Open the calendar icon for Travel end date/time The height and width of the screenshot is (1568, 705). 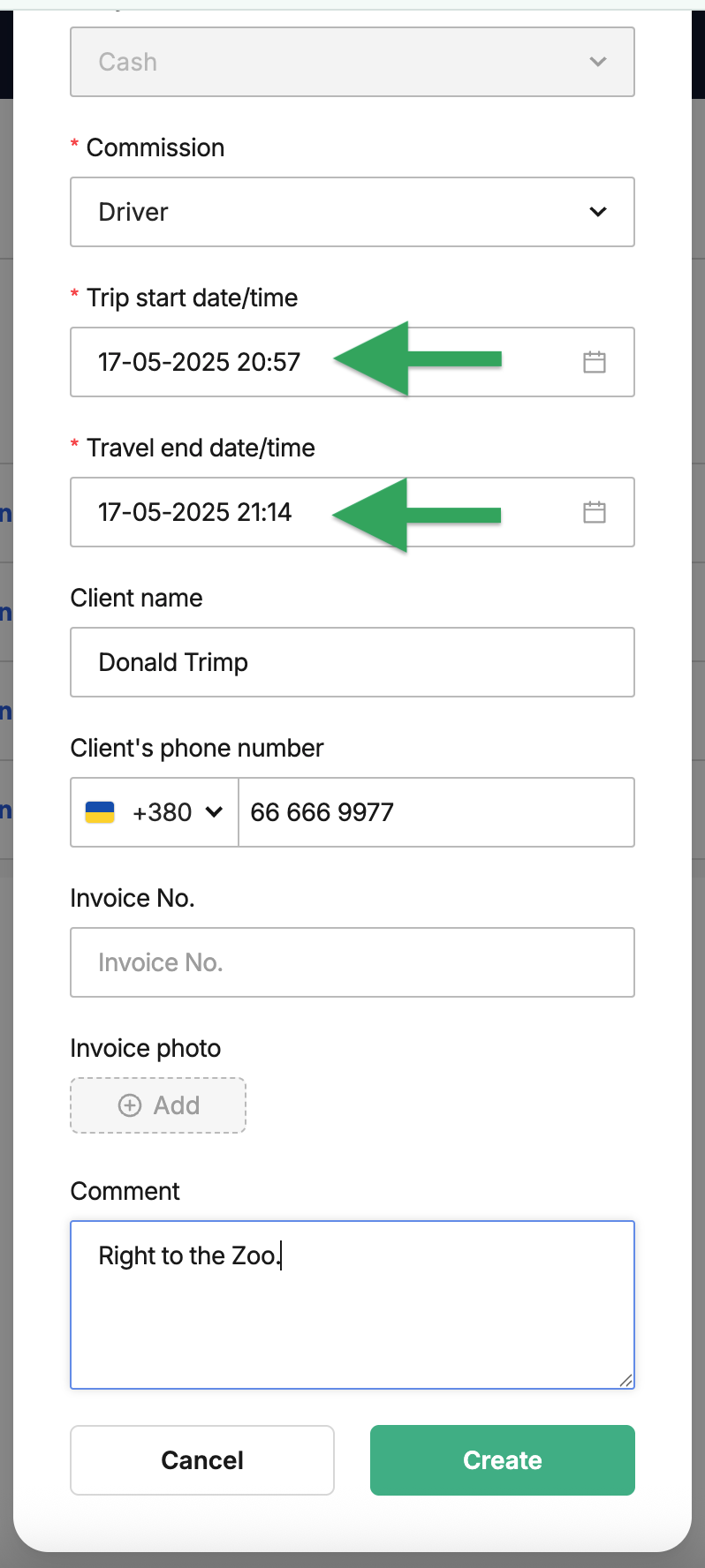click(595, 512)
